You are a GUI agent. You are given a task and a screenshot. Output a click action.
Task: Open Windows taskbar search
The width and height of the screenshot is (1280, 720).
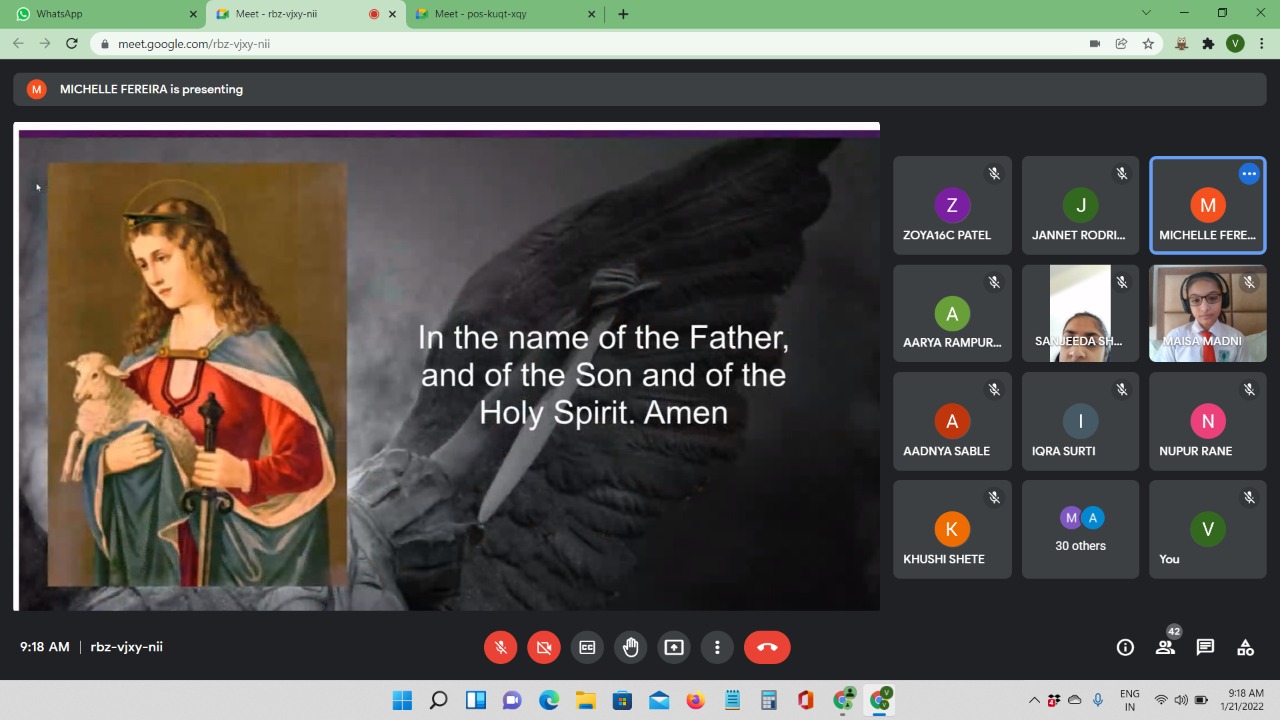(438, 700)
